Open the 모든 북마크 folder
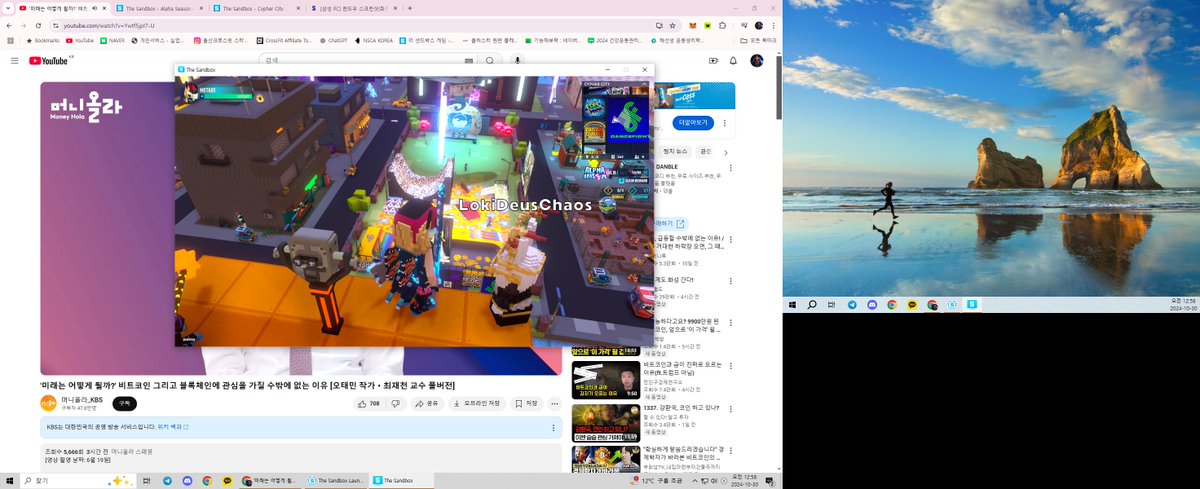1200x489 pixels. (759, 41)
